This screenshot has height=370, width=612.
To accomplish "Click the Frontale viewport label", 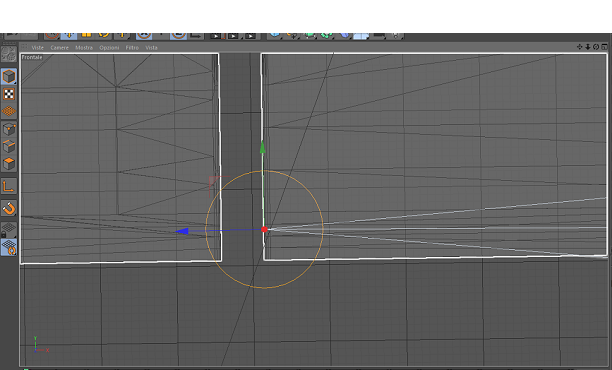I will pyautogui.click(x=32, y=57).
